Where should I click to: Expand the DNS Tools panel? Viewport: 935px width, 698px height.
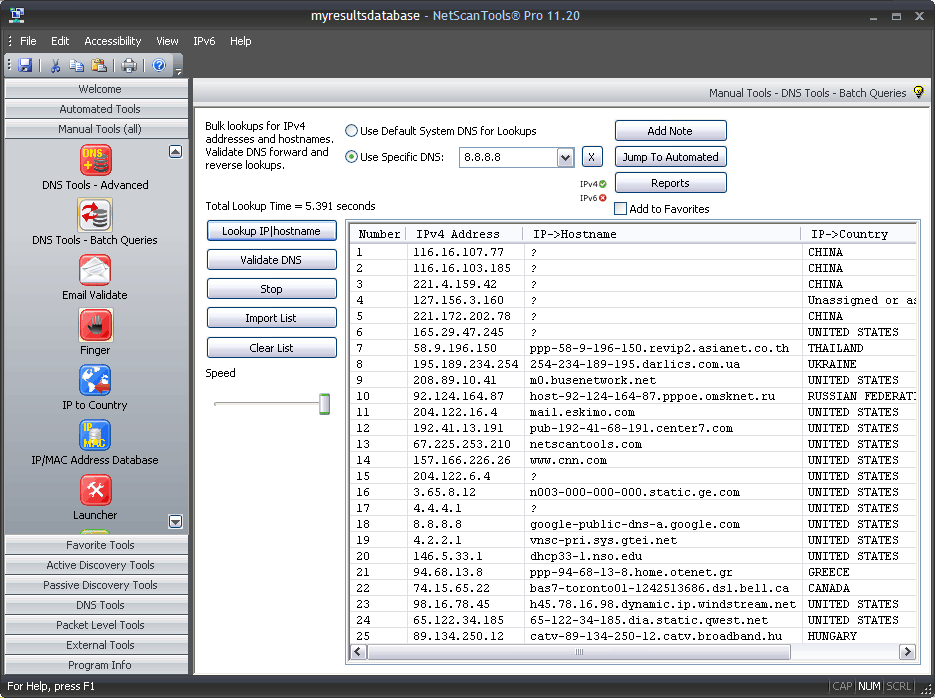tap(97, 605)
